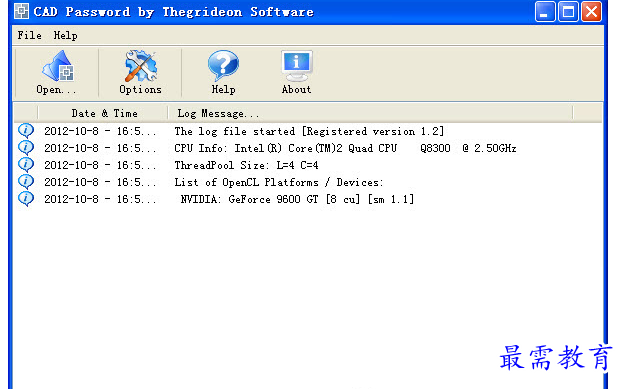The height and width of the screenshot is (389, 621).
Task: Click the CAD Password title bar app icon
Action: click(21, 11)
